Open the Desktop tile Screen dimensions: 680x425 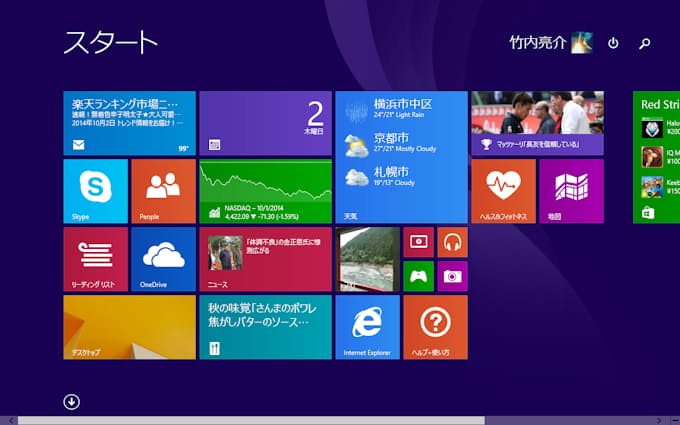tap(129, 327)
